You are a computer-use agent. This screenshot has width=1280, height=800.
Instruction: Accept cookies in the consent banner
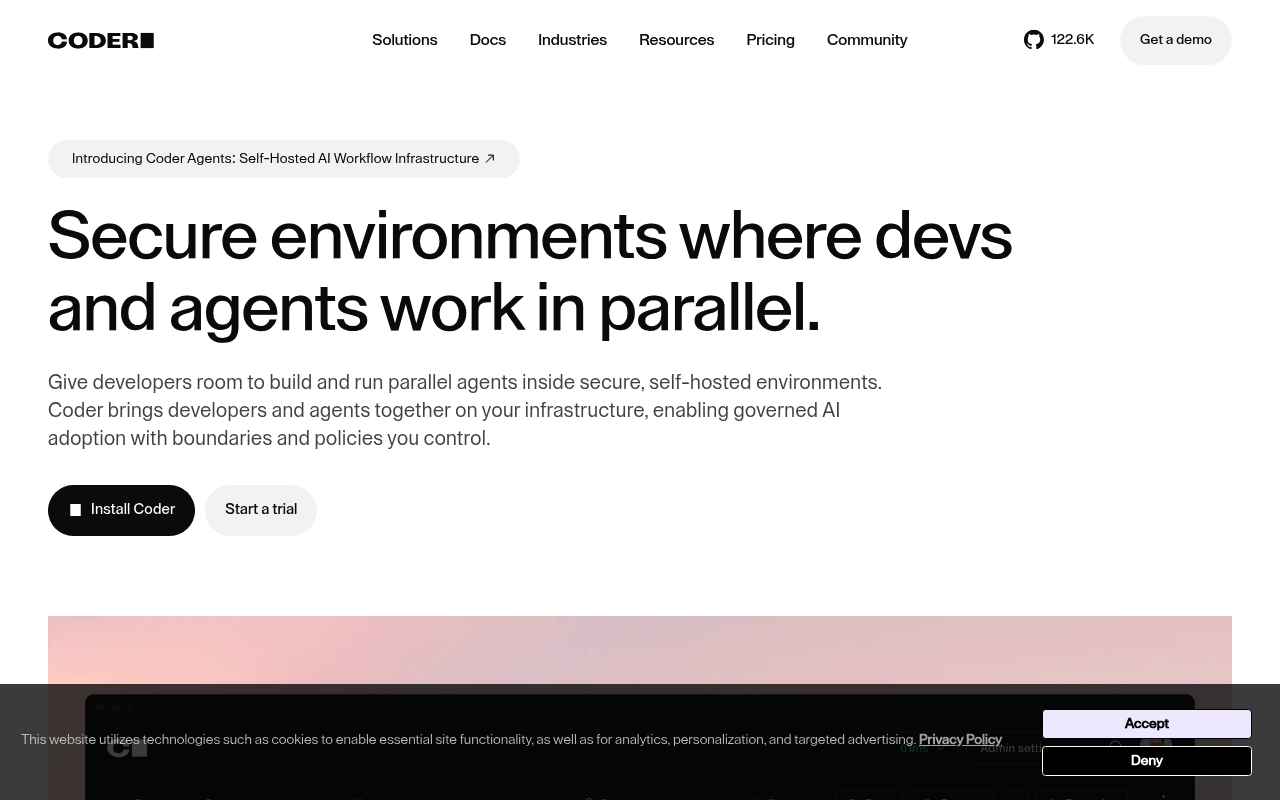click(1146, 724)
